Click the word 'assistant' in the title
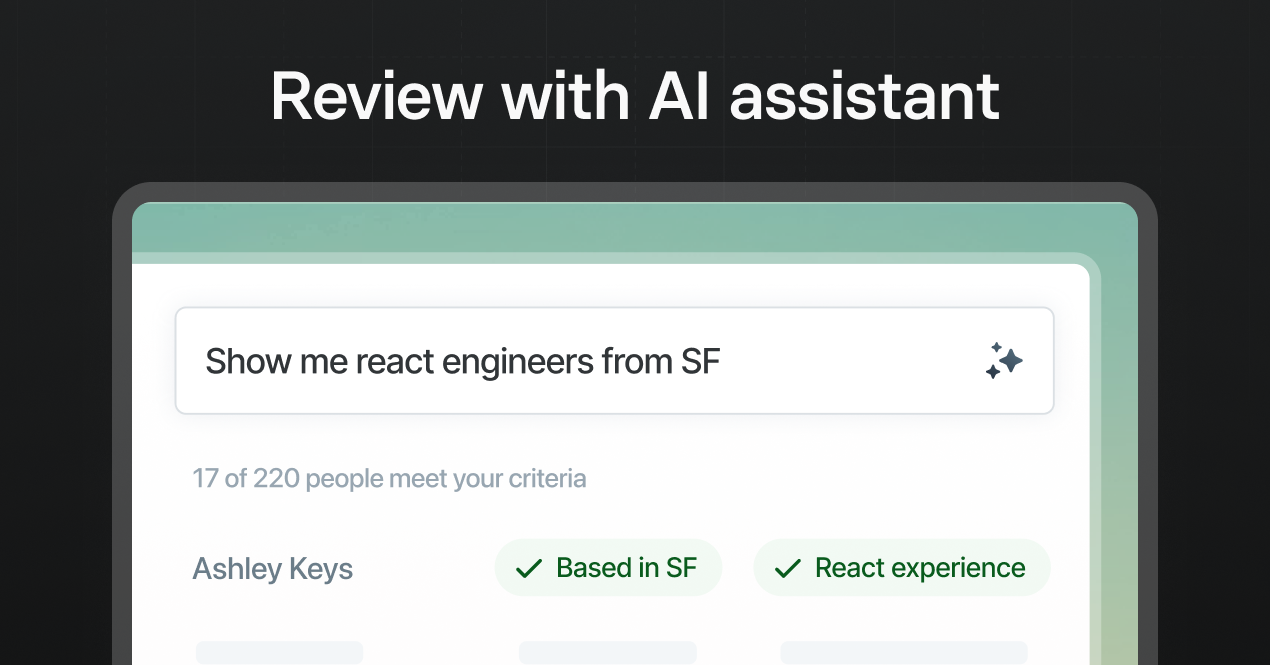Screen dimensions: 1270x665 pyautogui.click(x=864, y=97)
